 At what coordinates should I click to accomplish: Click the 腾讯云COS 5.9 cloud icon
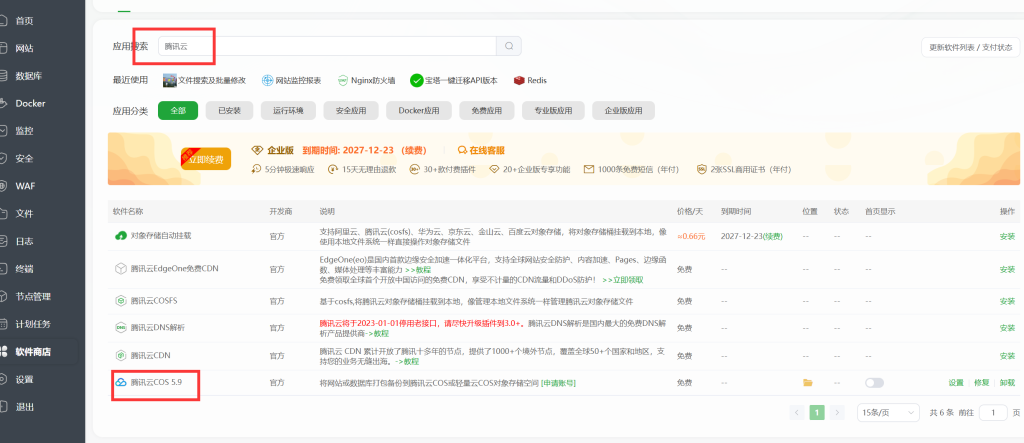pyautogui.click(x=121, y=382)
